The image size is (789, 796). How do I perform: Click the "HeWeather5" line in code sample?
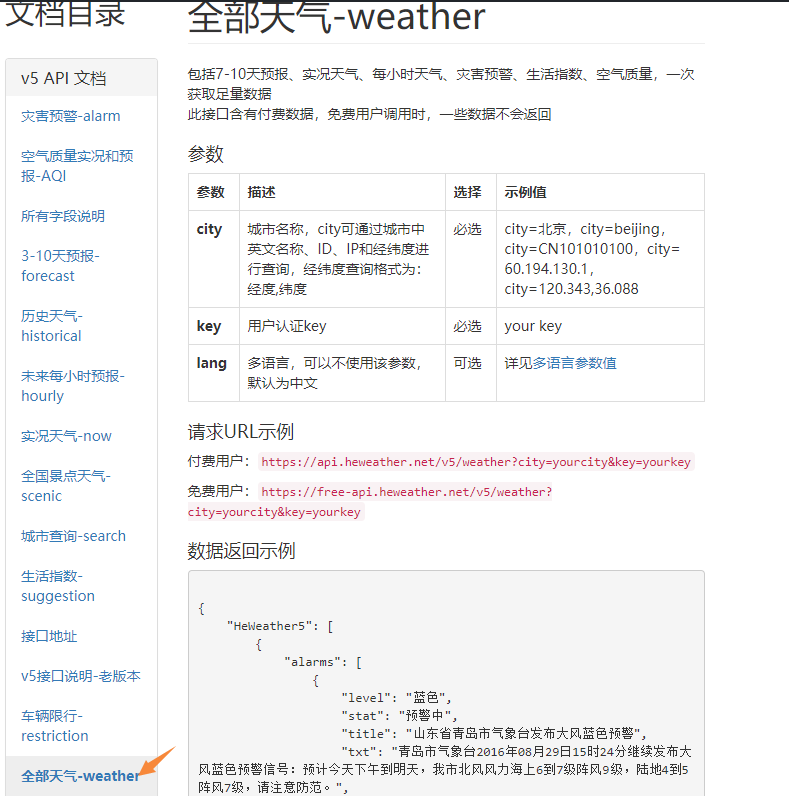[x=280, y=626]
